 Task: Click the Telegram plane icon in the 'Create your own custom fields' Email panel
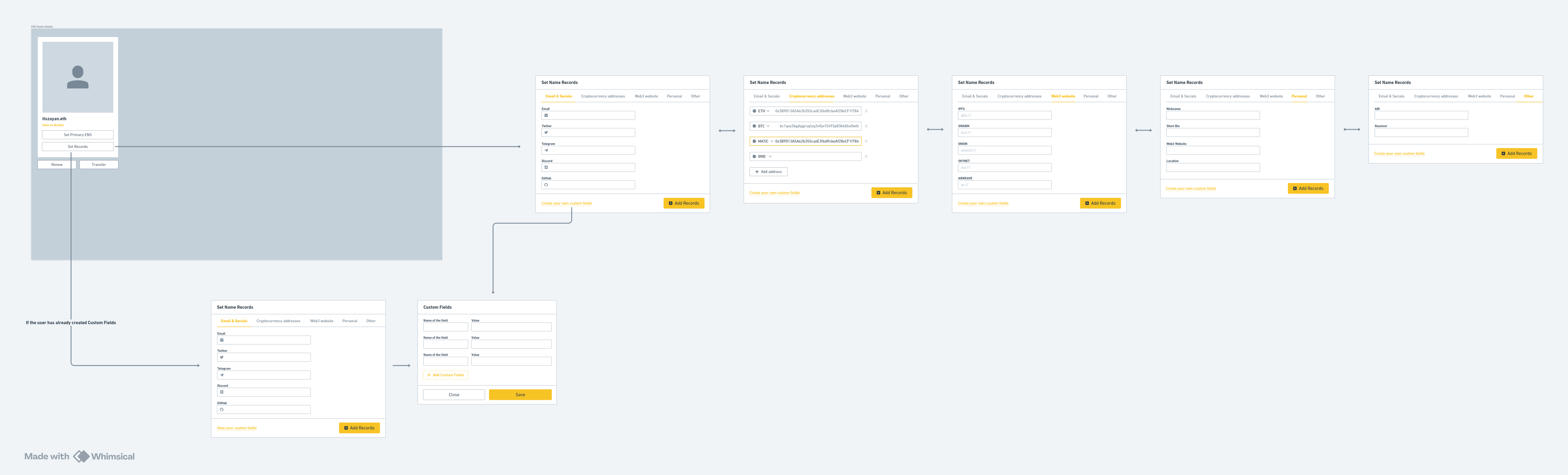click(x=546, y=150)
